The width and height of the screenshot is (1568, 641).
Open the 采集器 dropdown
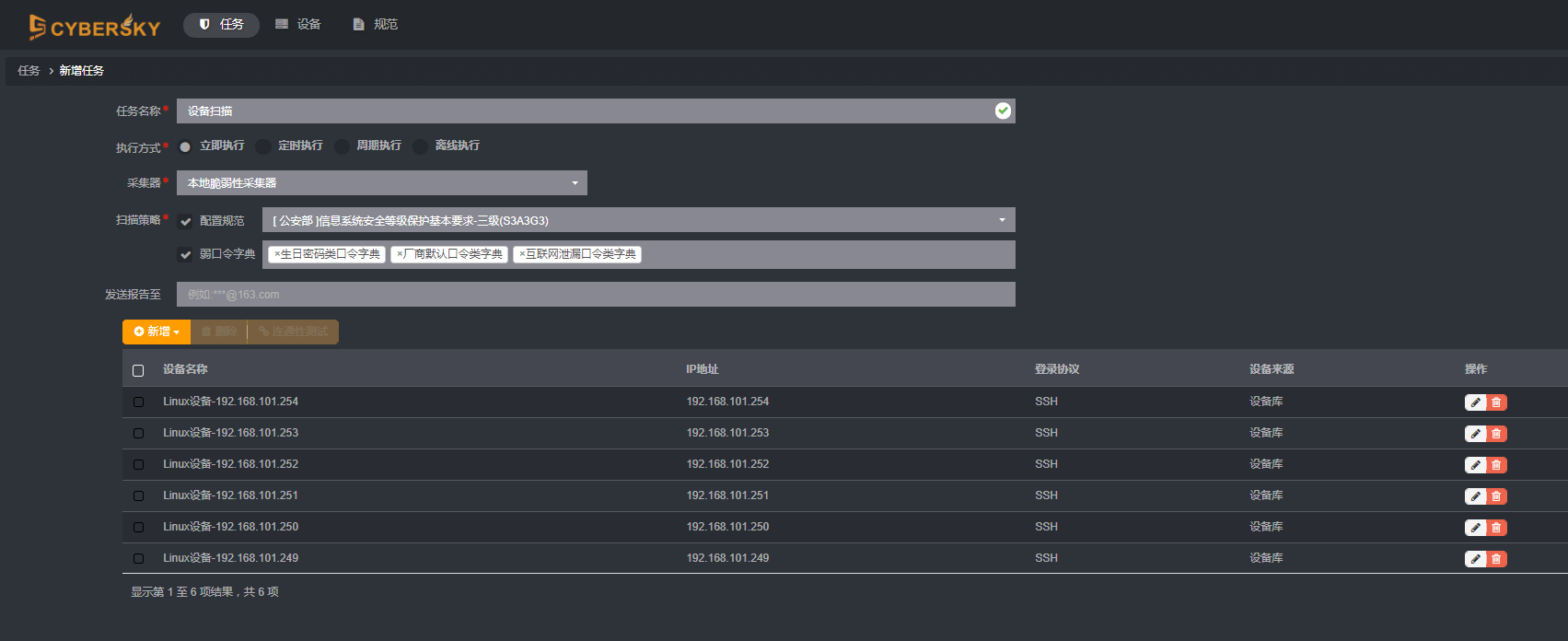381,183
